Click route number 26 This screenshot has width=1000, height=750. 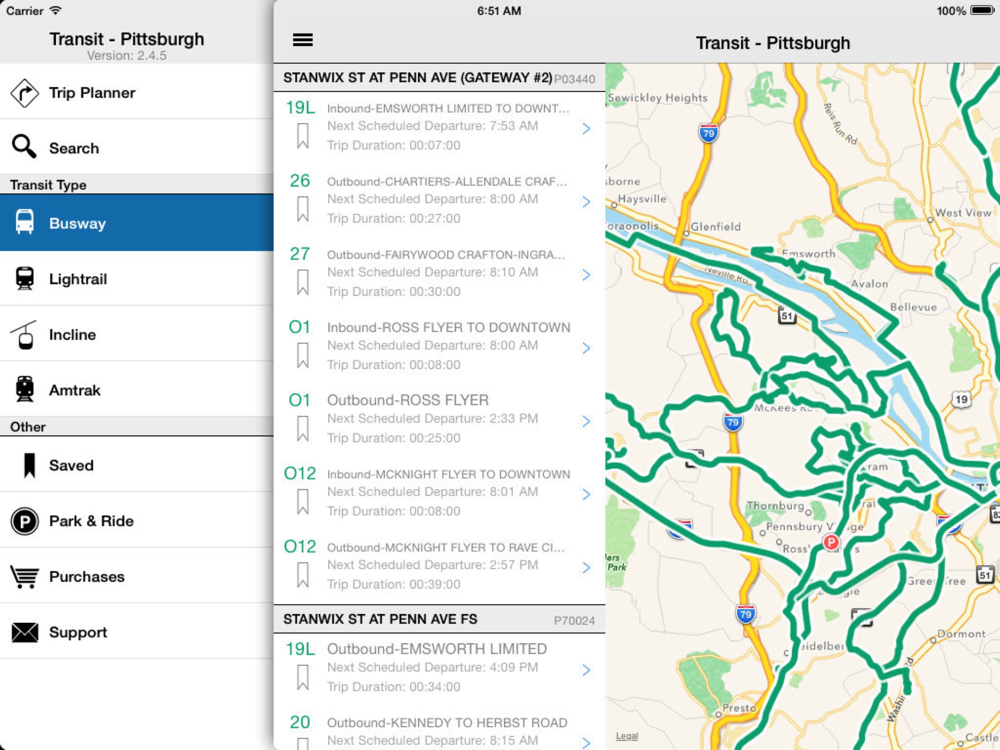pyautogui.click(x=300, y=181)
